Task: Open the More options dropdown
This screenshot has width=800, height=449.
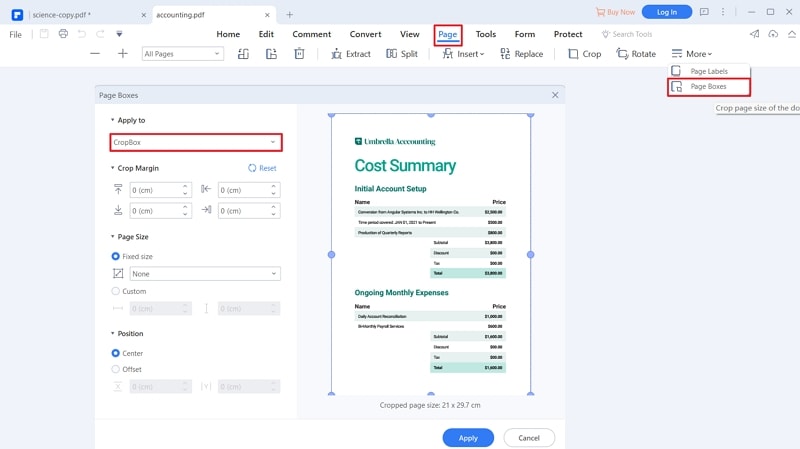Action: (x=691, y=54)
